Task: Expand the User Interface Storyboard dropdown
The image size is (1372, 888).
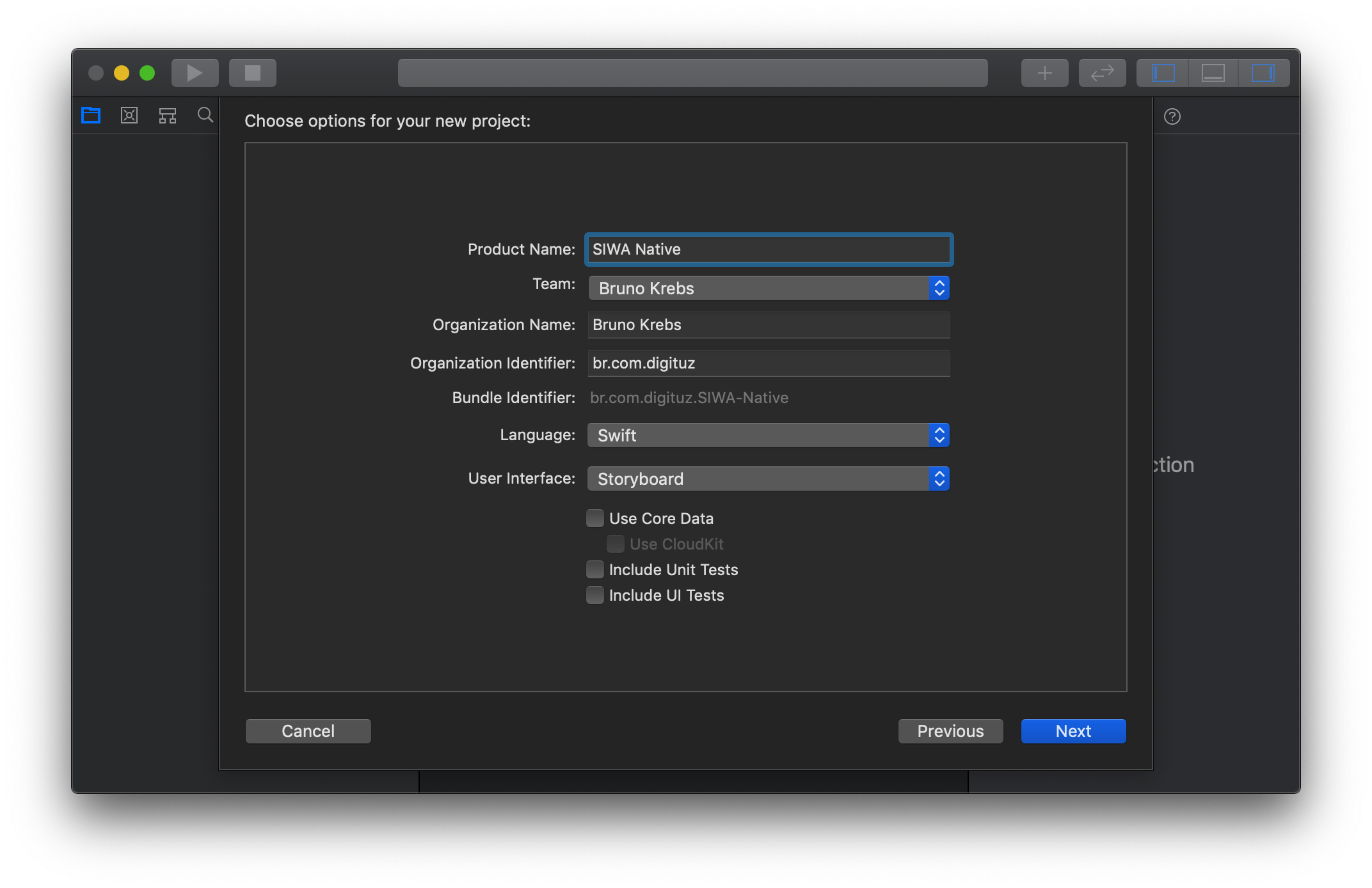Action: [768, 479]
